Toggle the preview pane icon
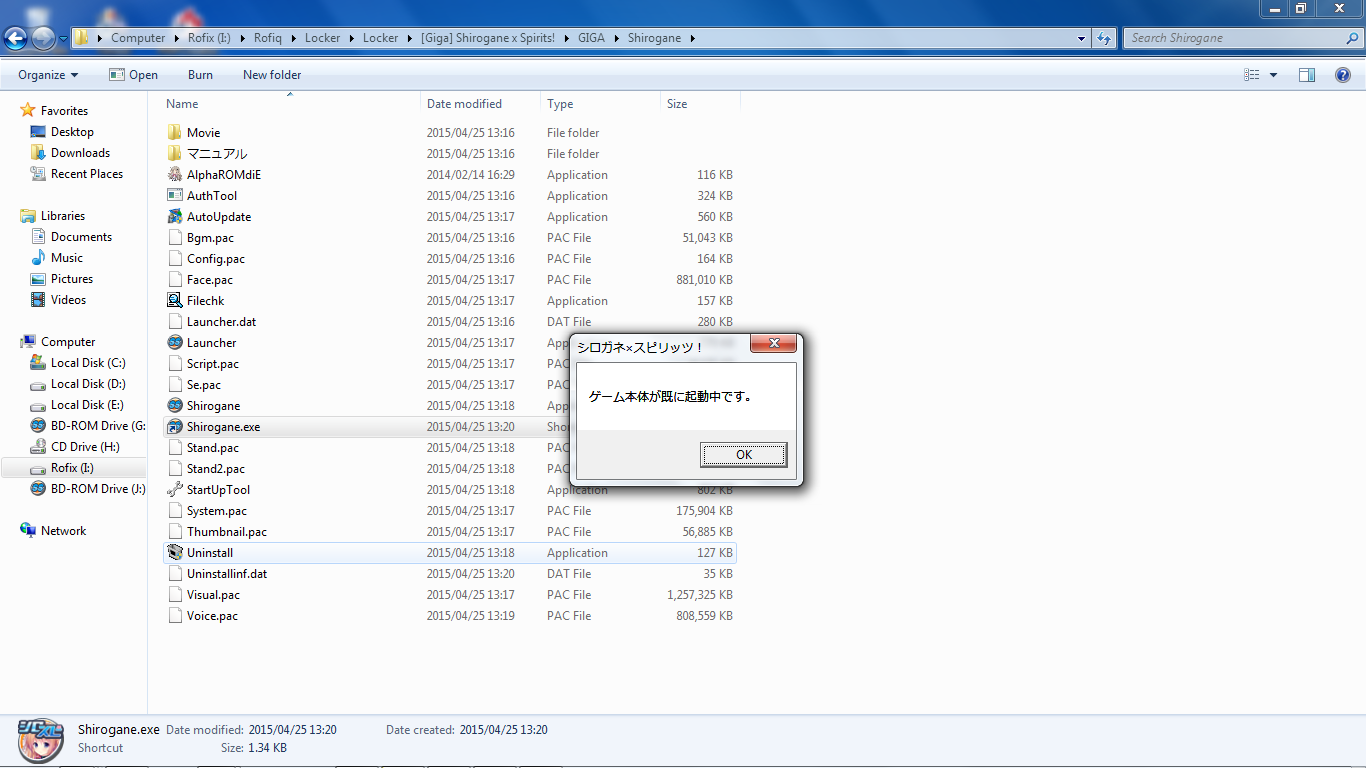The height and width of the screenshot is (768, 1366). click(x=1307, y=75)
